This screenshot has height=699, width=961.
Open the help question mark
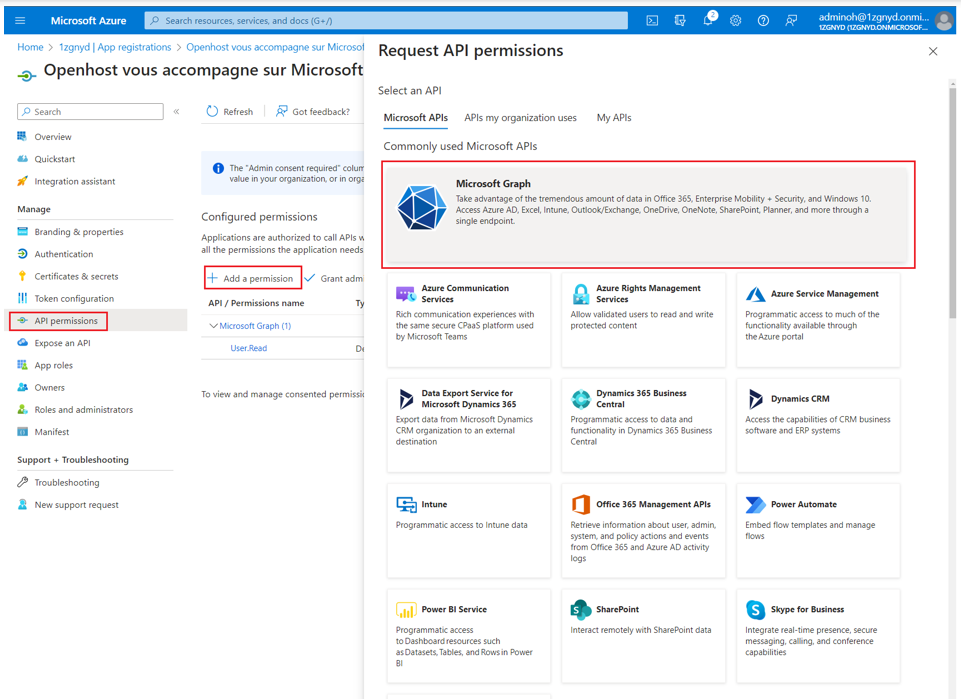click(x=763, y=21)
